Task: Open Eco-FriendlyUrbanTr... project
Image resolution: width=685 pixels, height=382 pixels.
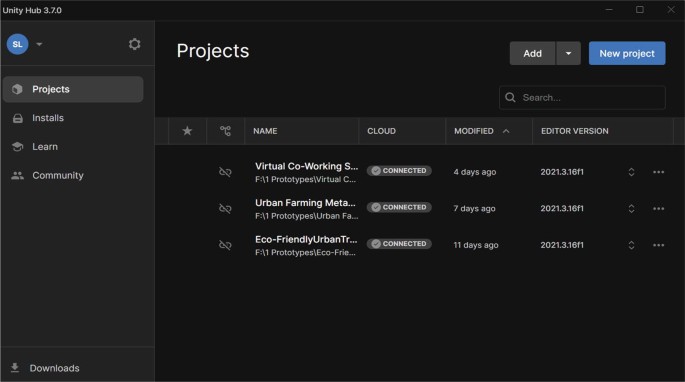Action: pyautogui.click(x=306, y=240)
